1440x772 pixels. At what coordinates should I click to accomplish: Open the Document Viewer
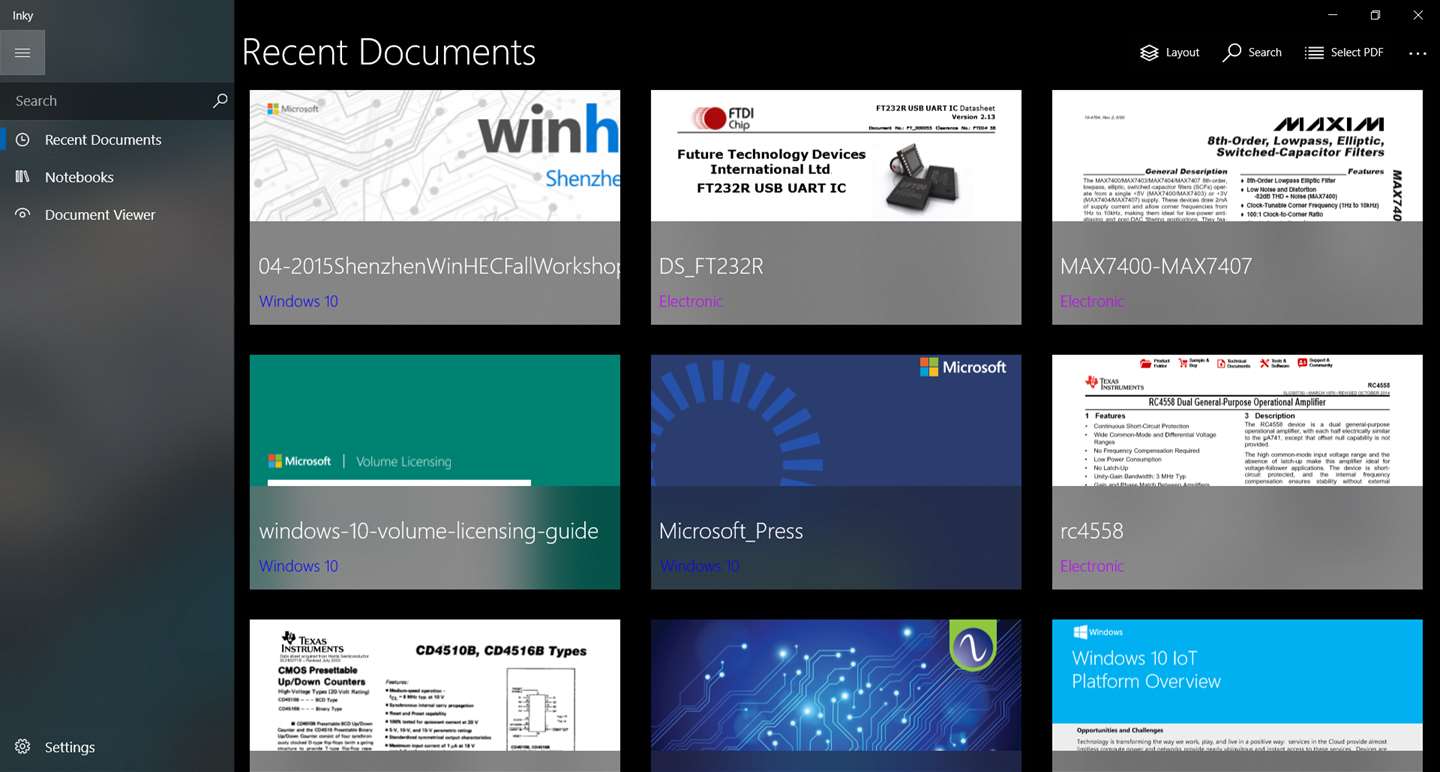click(x=117, y=214)
